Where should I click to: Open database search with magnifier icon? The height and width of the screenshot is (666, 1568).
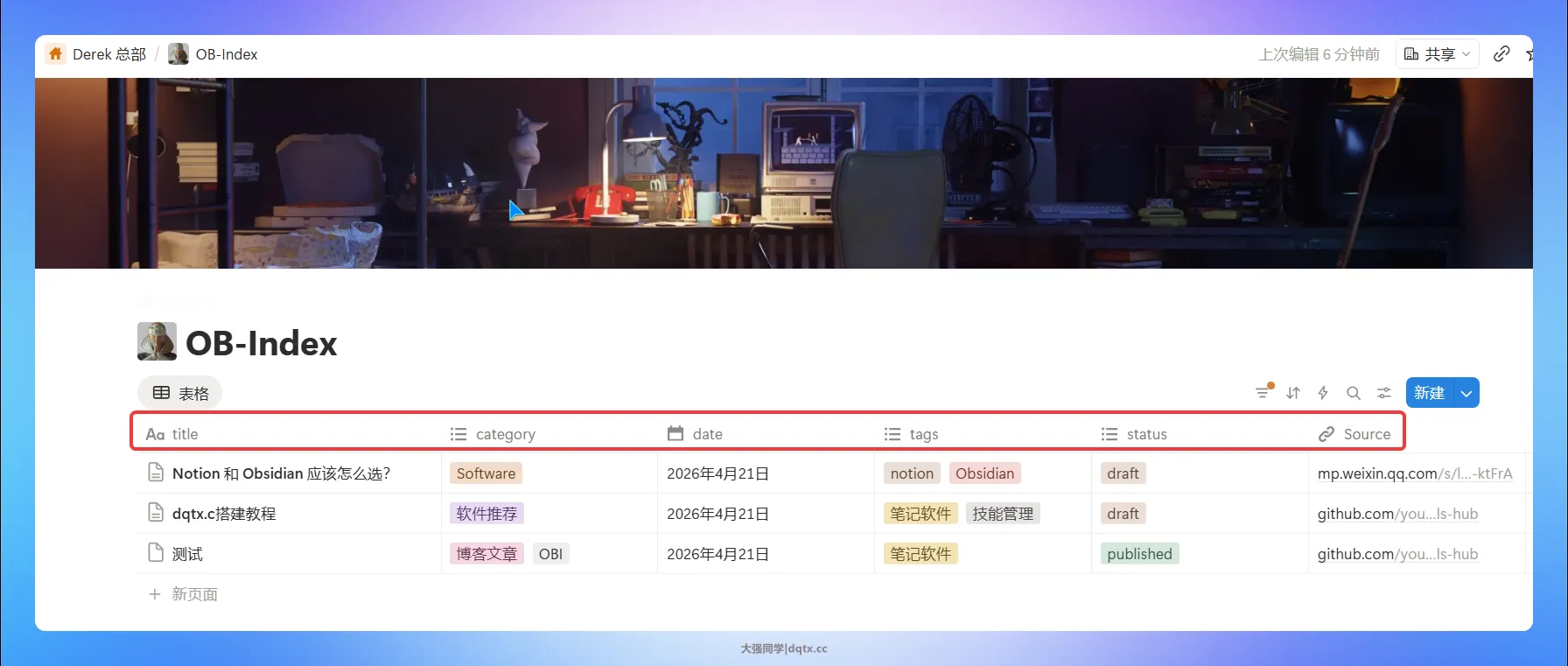1354,393
